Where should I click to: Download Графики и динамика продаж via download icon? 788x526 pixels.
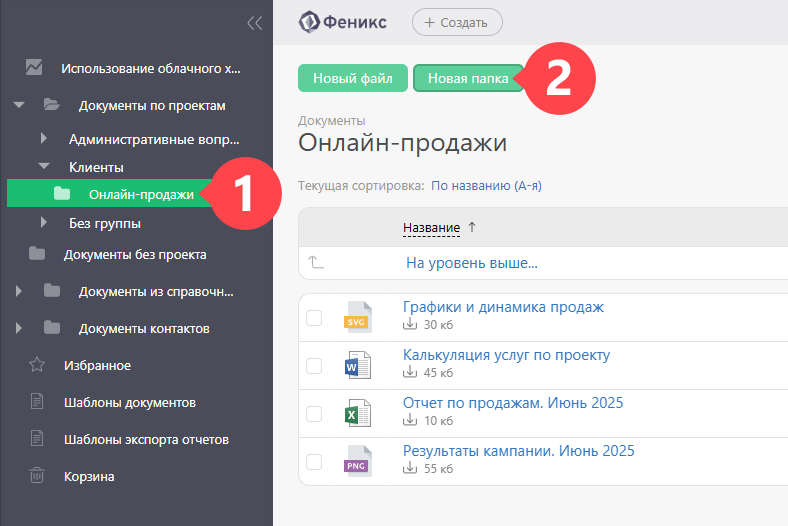410,324
